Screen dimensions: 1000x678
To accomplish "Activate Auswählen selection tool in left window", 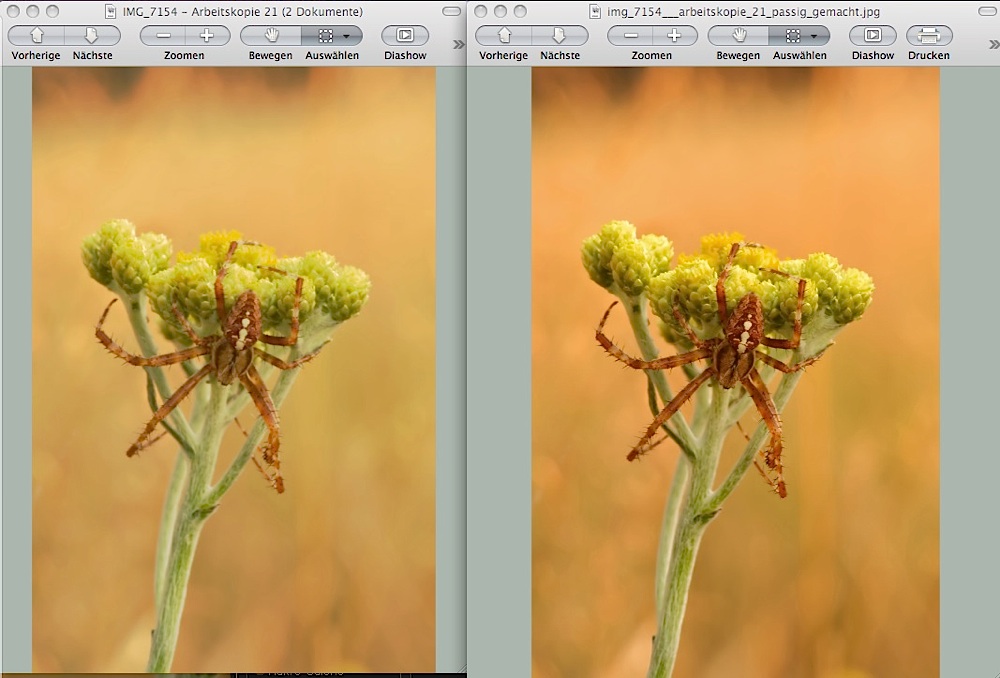I will click(325, 35).
